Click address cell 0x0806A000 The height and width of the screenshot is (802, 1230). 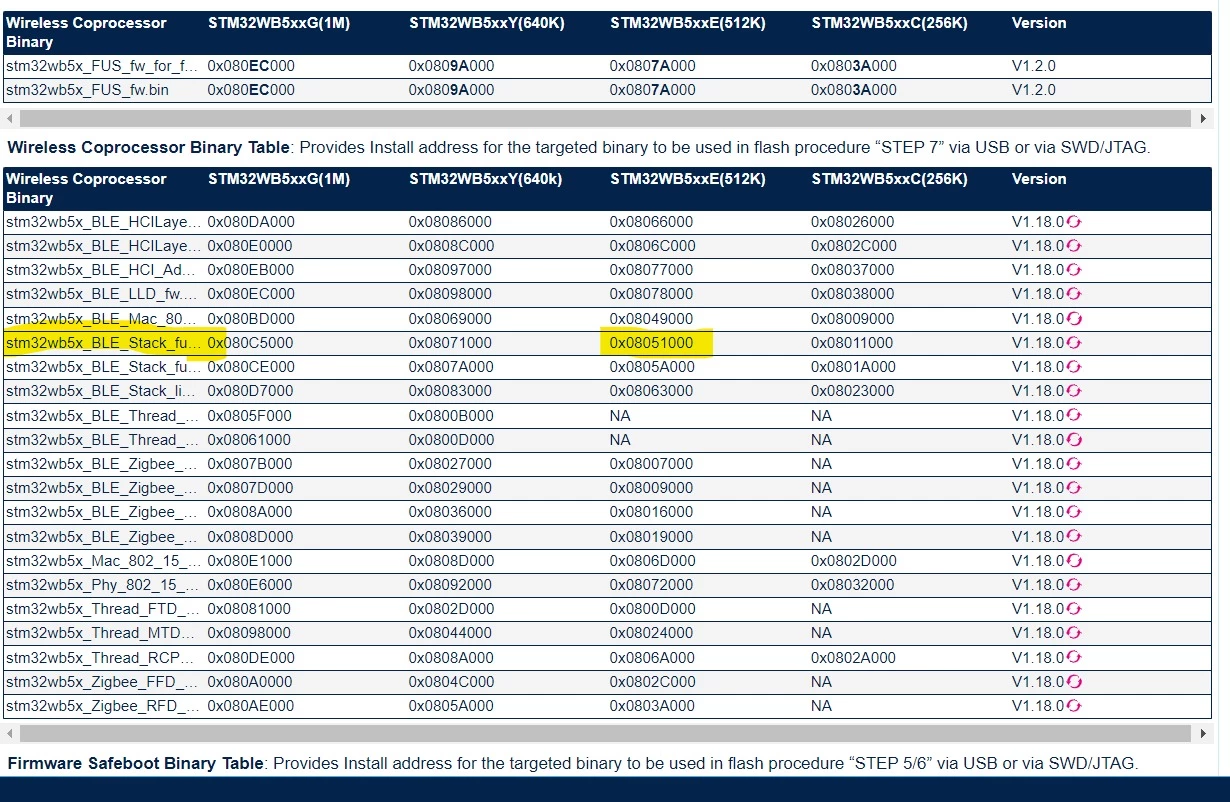point(652,658)
